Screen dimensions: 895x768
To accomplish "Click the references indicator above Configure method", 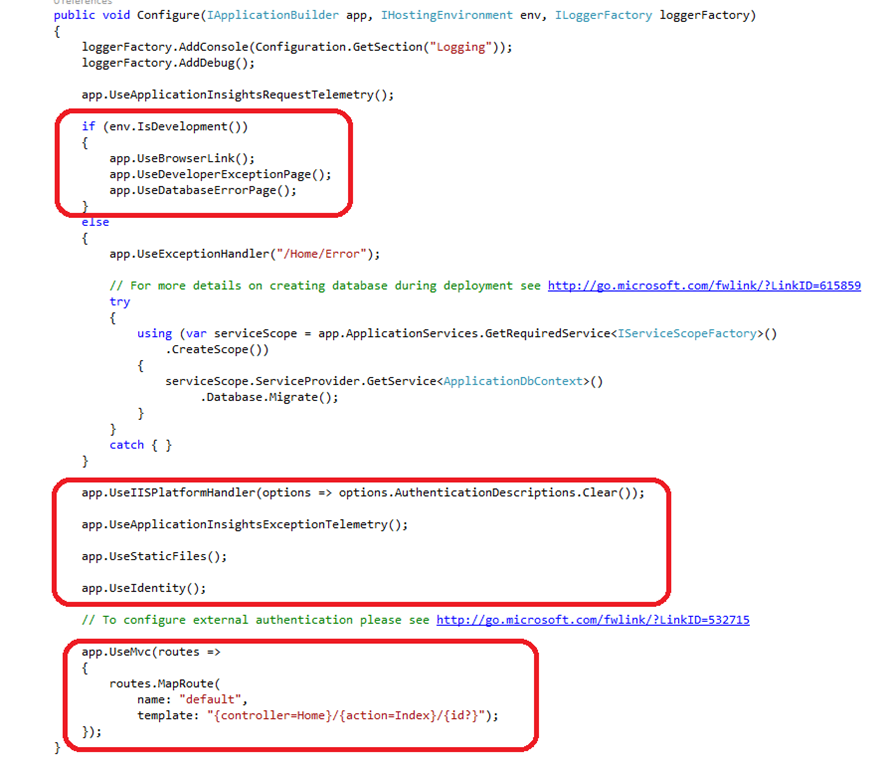I will pyautogui.click(x=83, y=2).
